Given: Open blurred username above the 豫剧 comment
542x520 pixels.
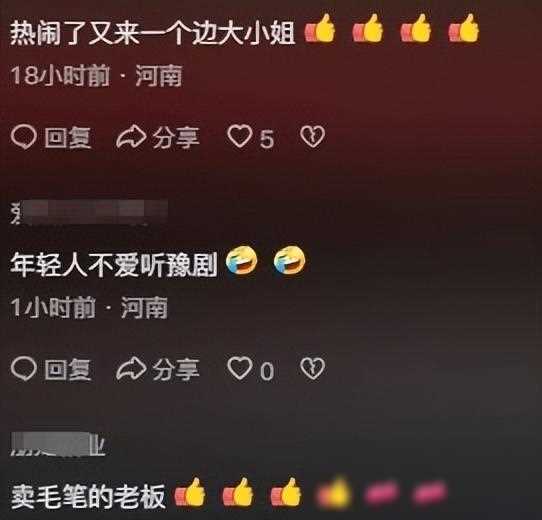Looking at the screenshot, I should [89, 212].
